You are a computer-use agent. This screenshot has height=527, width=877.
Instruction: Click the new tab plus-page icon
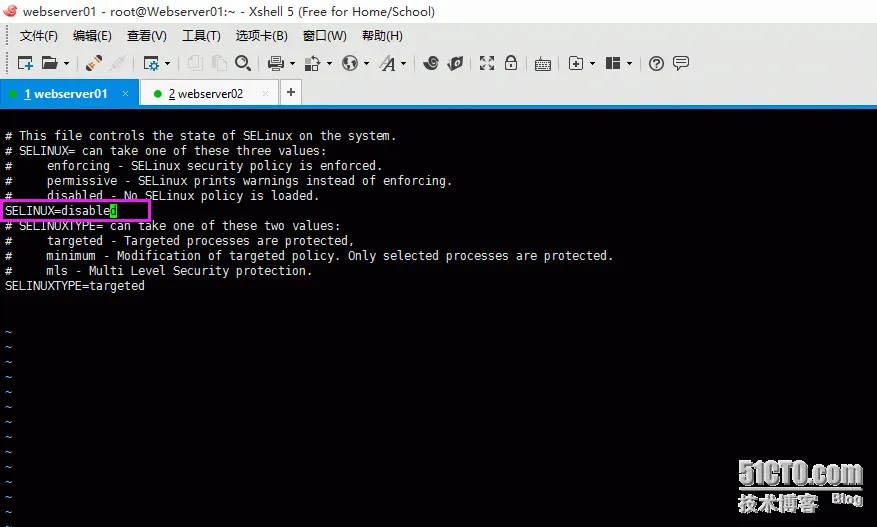coord(576,63)
